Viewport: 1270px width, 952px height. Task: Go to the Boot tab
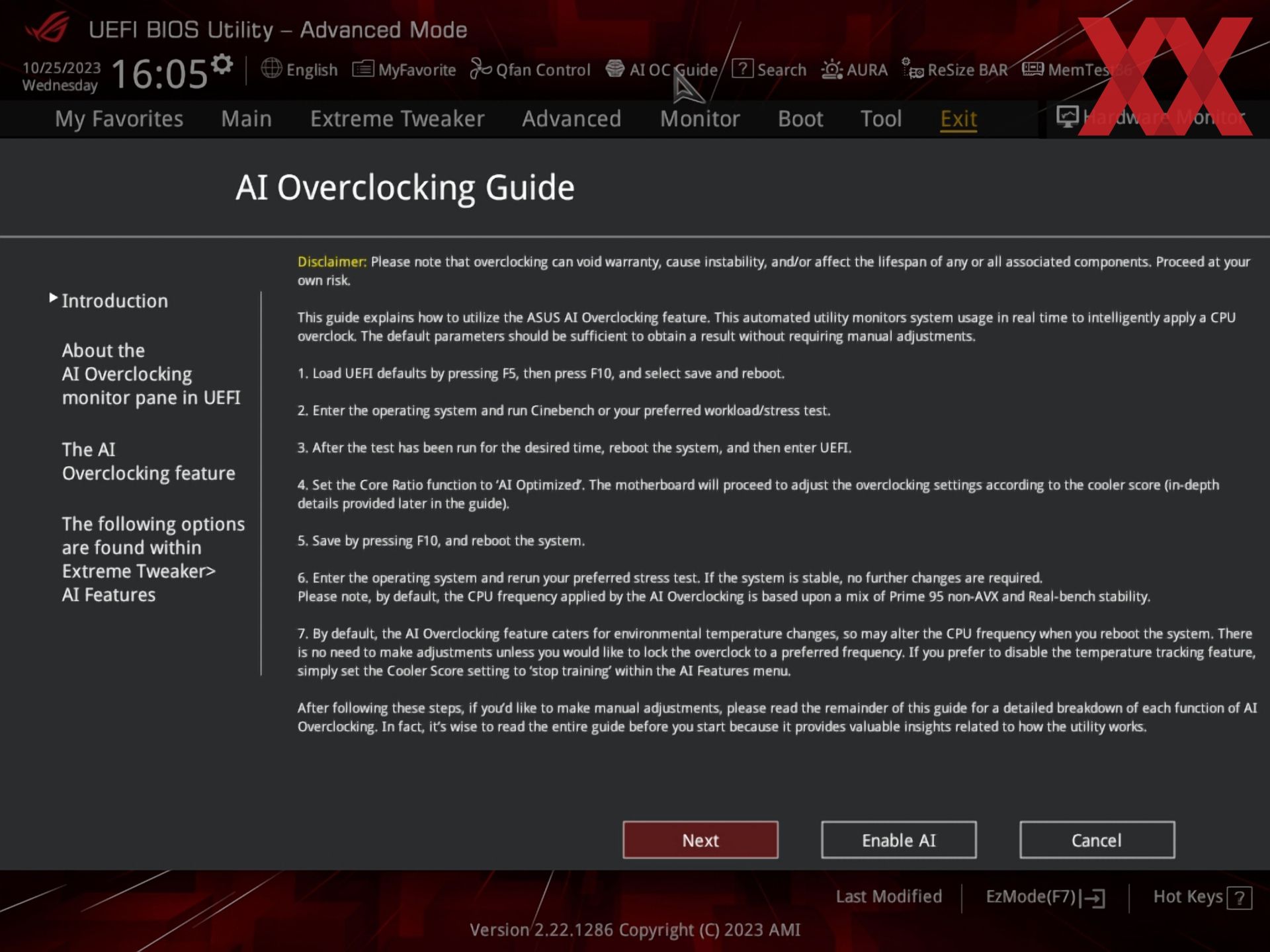point(800,119)
